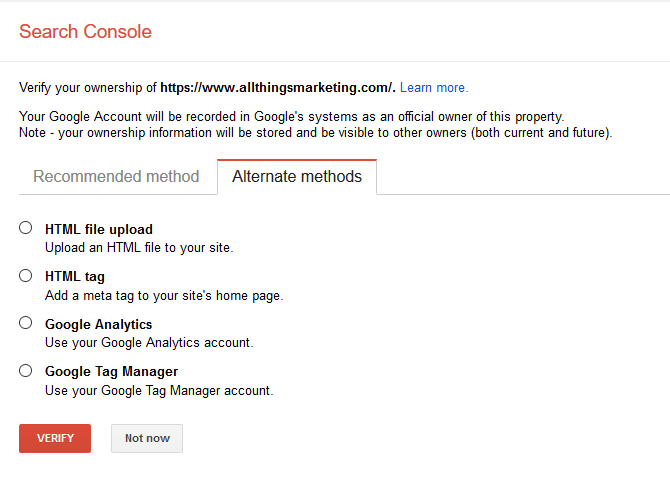Open the Alternate methods tab
This screenshot has width=670, height=491.
coord(297,176)
